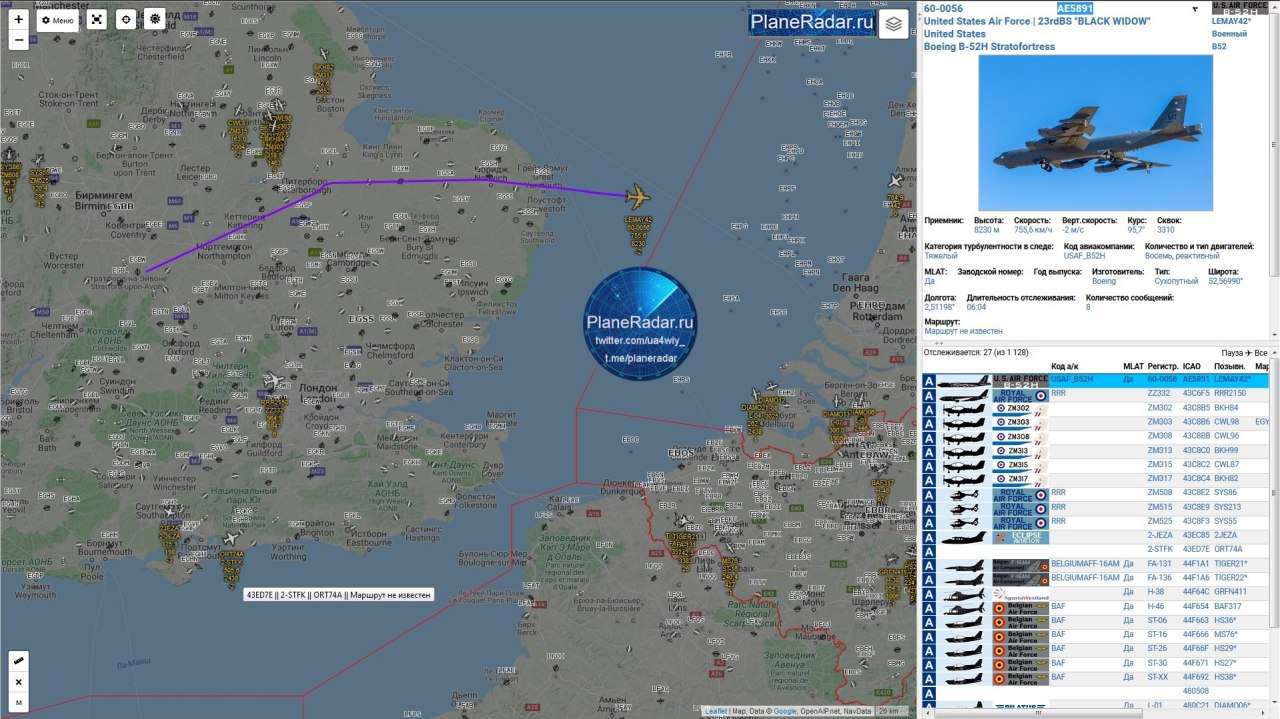
Task: Open the Меню settings button
Action: coord(58,20)
